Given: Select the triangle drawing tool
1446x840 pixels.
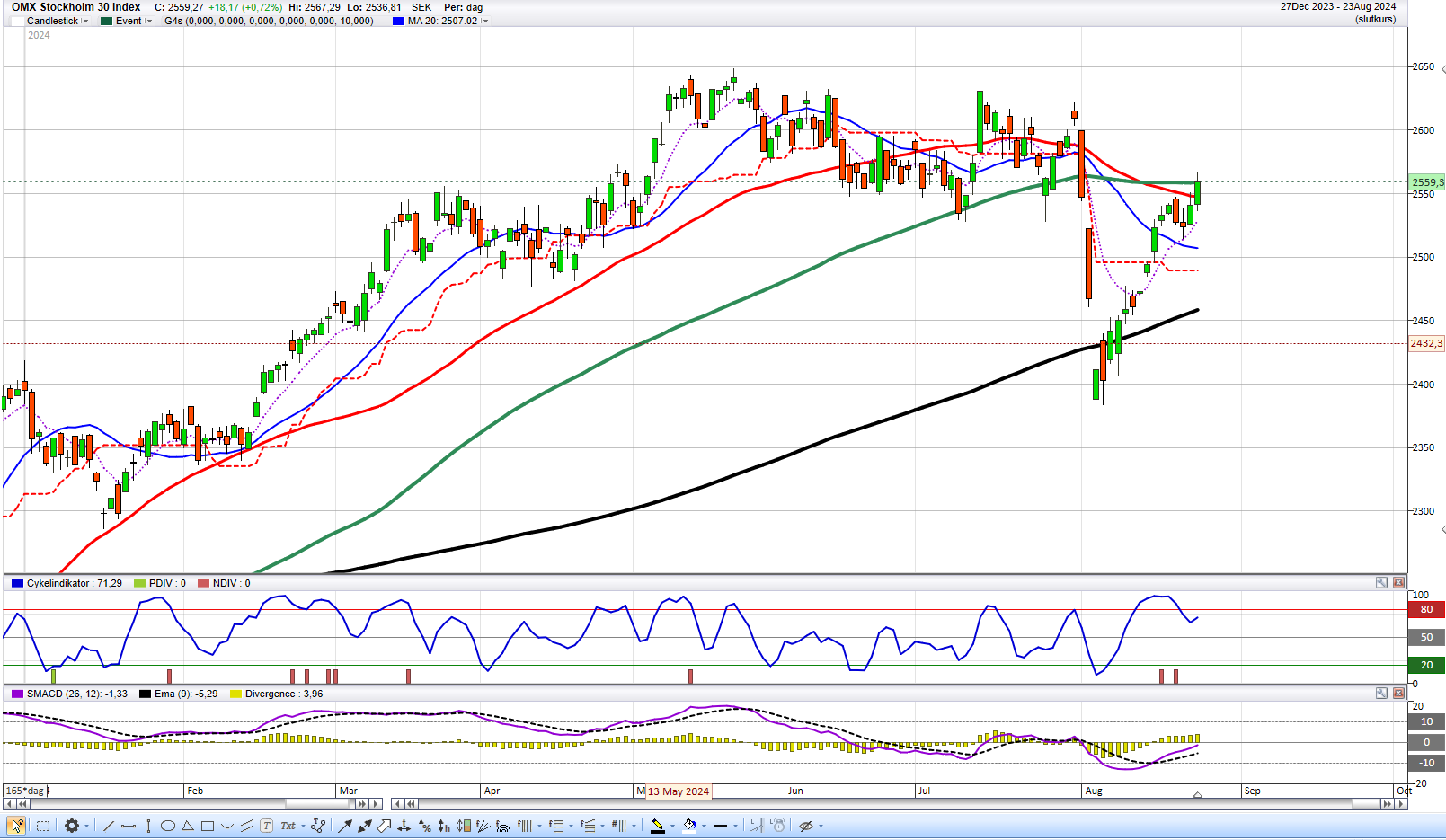Looking at the screenshot, I should point(188,826).
